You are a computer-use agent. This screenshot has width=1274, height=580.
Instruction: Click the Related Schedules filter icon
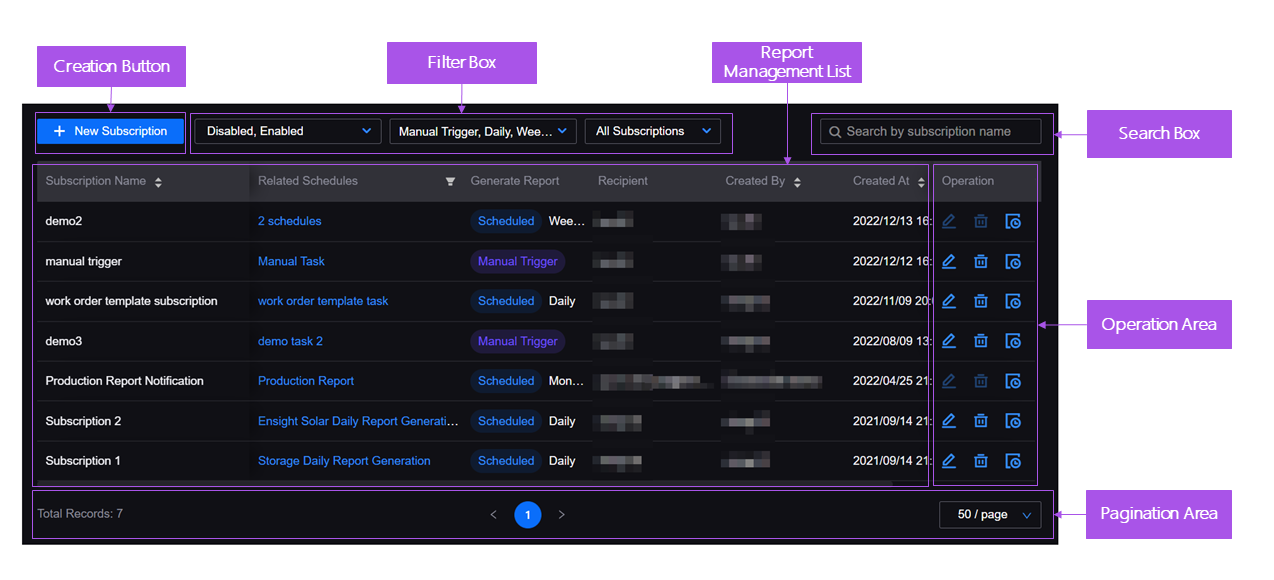point(450,182)
